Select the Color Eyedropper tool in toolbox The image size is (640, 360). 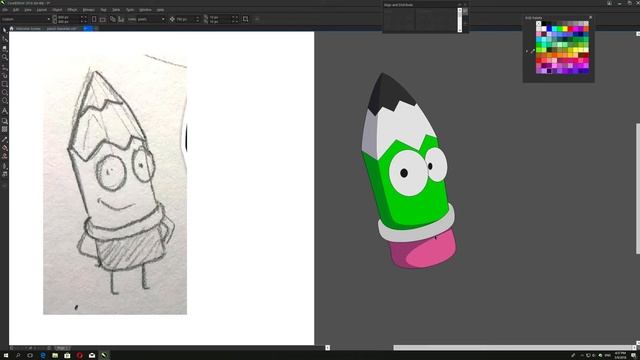4,139
